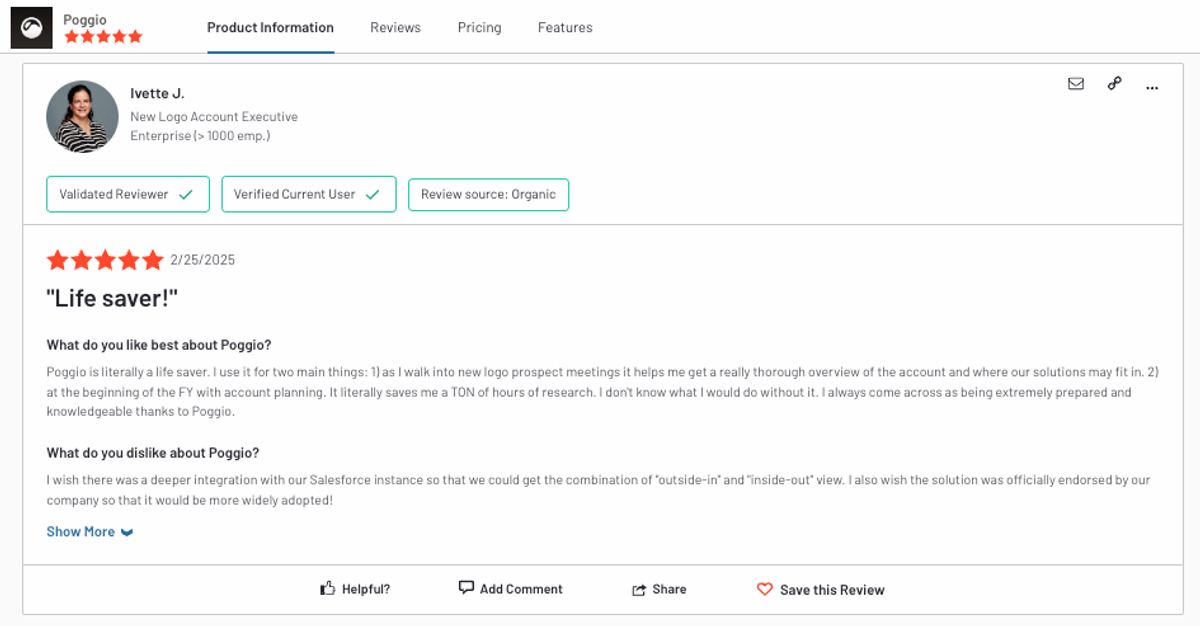Image resolution: width=1200 pixels, height=626 pixels.
Task: Open the Pricing tab
Action: coord(479,27)
